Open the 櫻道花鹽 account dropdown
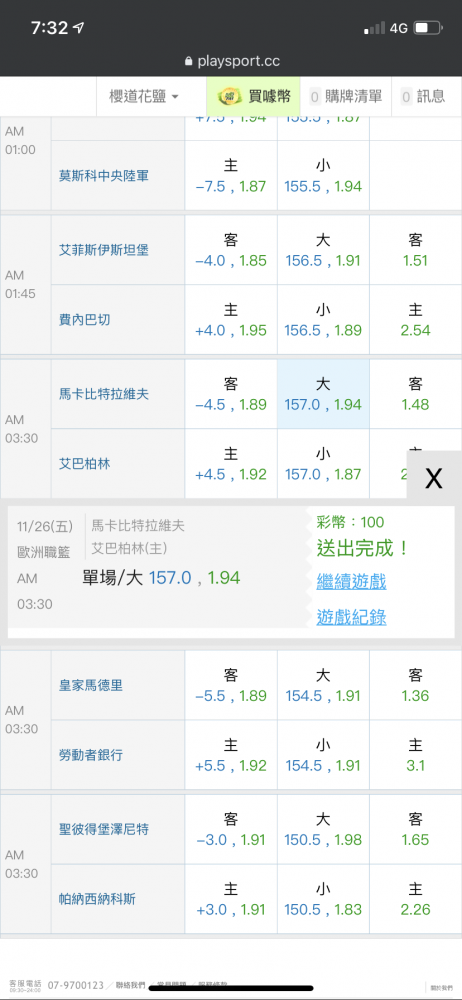This screenshot has width=462, height=1000. (x=144, y=96)
